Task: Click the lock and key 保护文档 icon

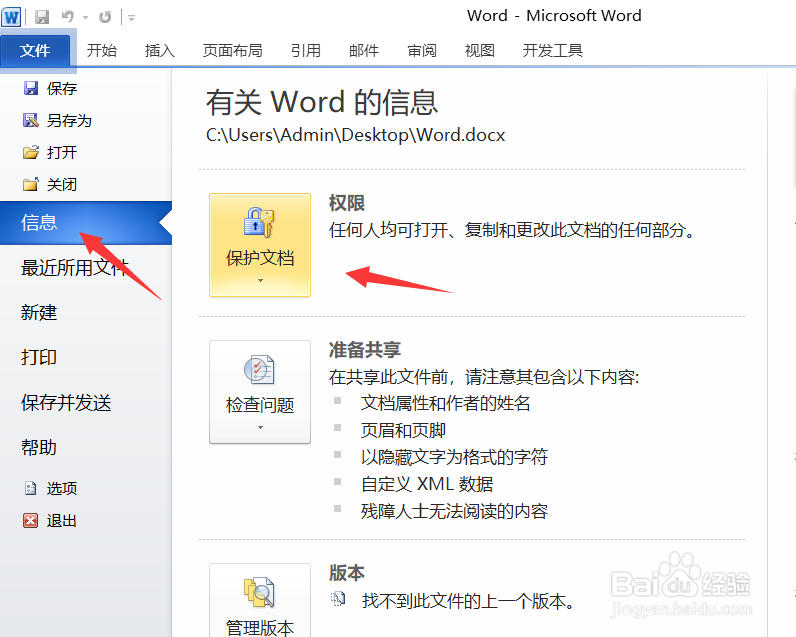Action: [259, 222]
